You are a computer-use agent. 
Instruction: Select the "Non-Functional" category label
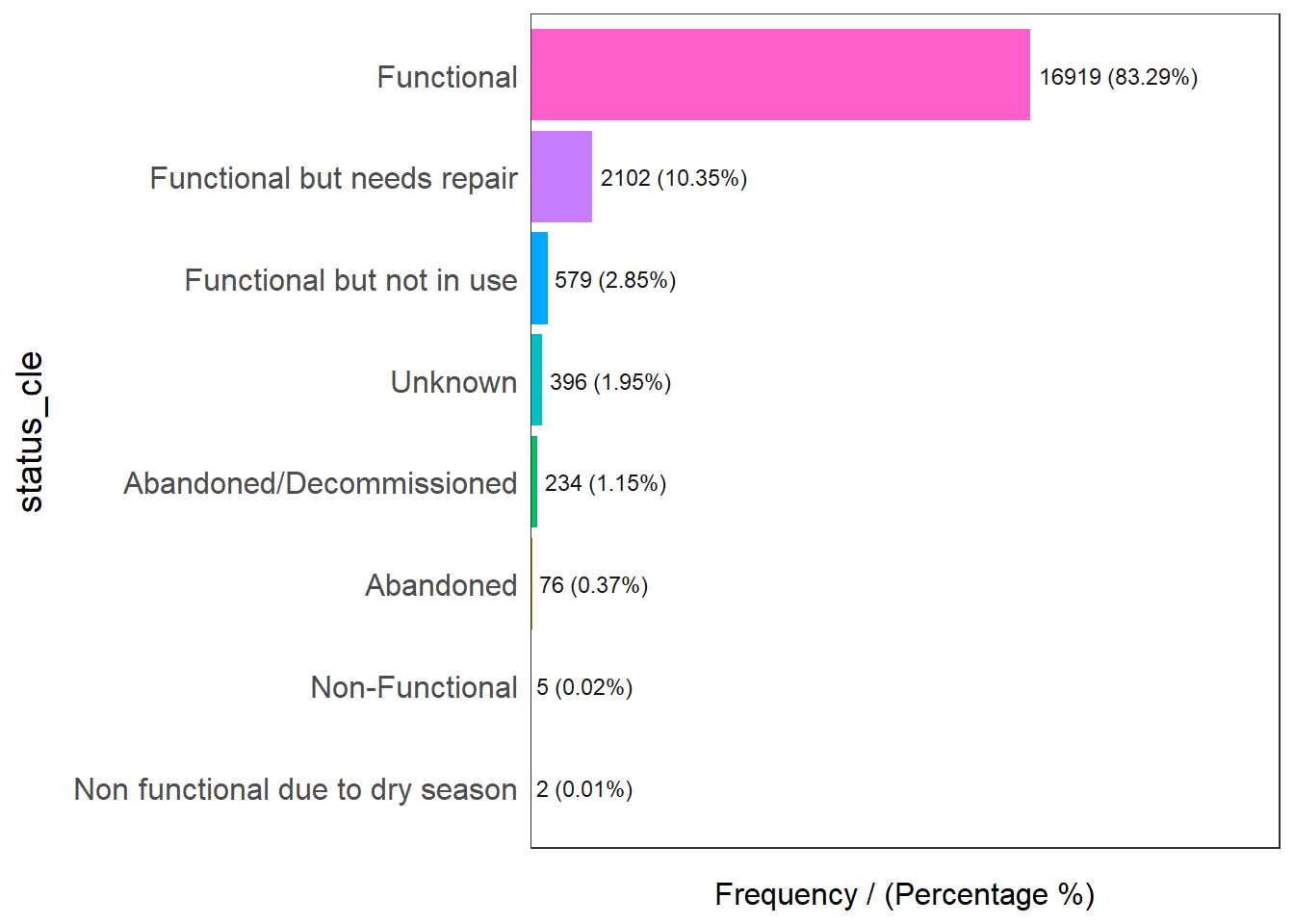[x=414, y=687]
